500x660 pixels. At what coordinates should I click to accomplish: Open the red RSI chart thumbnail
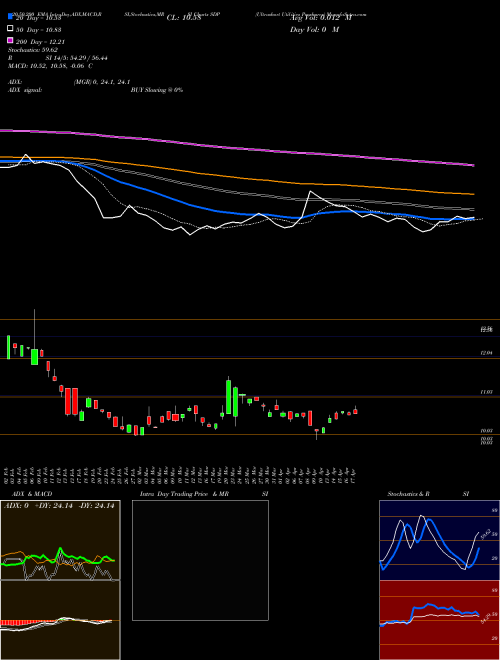point(439,620)
